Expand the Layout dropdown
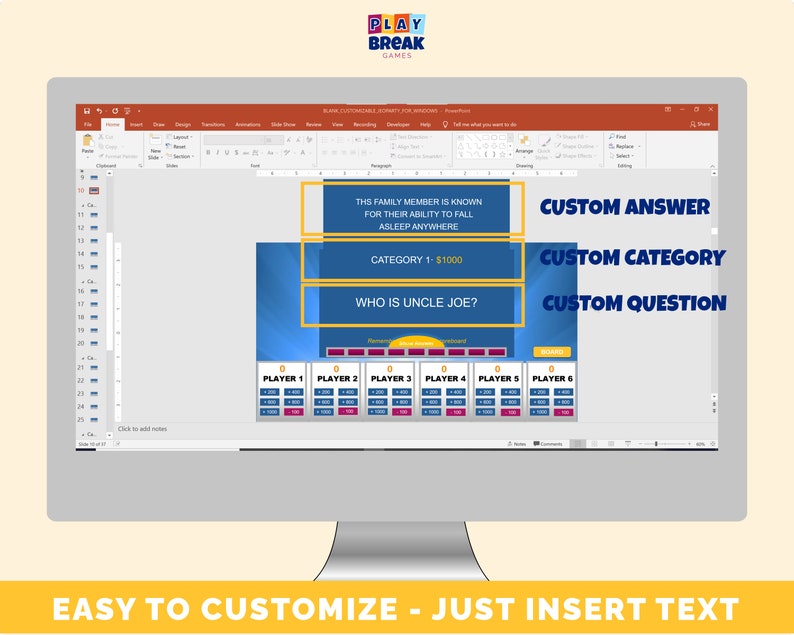Image resolution: width=794 pixels, height=635 pixels. [x=180, y=137]
